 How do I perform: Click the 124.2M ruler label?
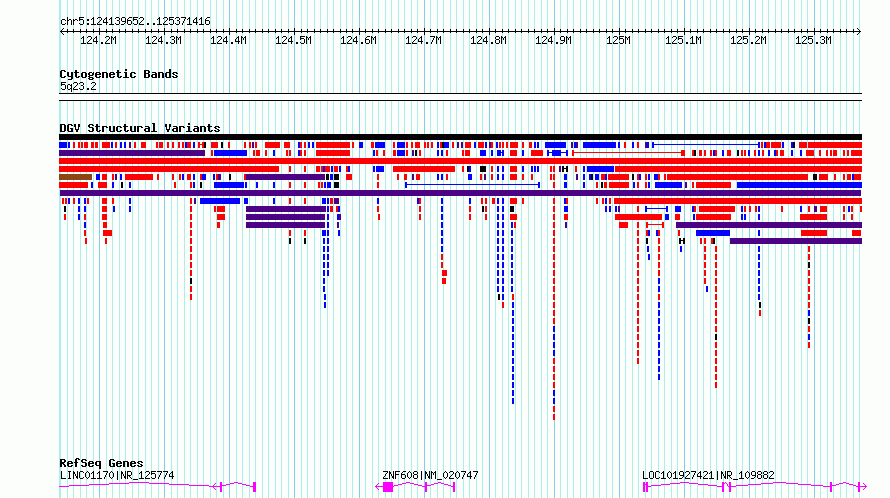(98, 40)
